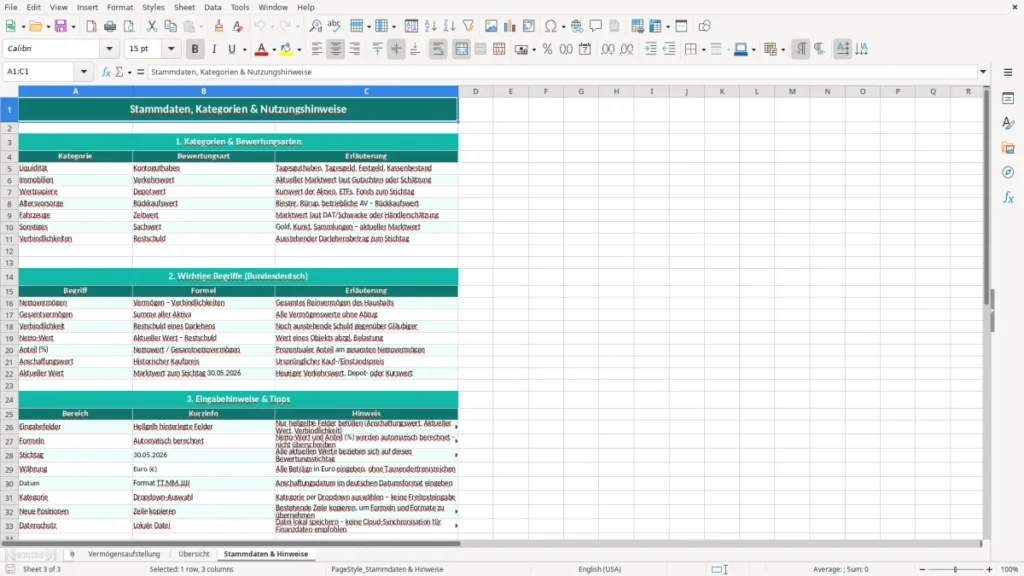Select row 14 header
The height and width of the screenshot is (576, 1024).
pyautogui.click(x=9, y=276)
